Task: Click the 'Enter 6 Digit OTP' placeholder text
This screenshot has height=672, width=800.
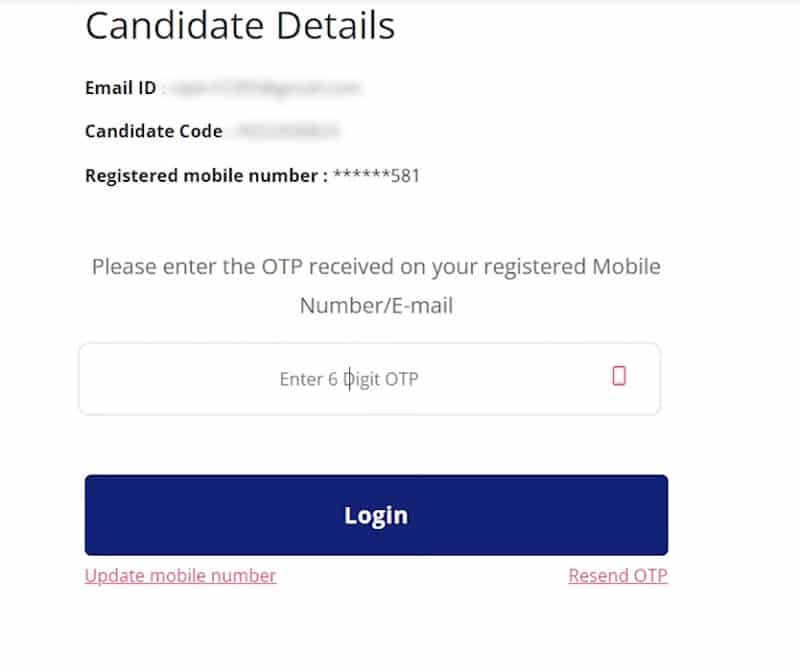Action: 349,379
